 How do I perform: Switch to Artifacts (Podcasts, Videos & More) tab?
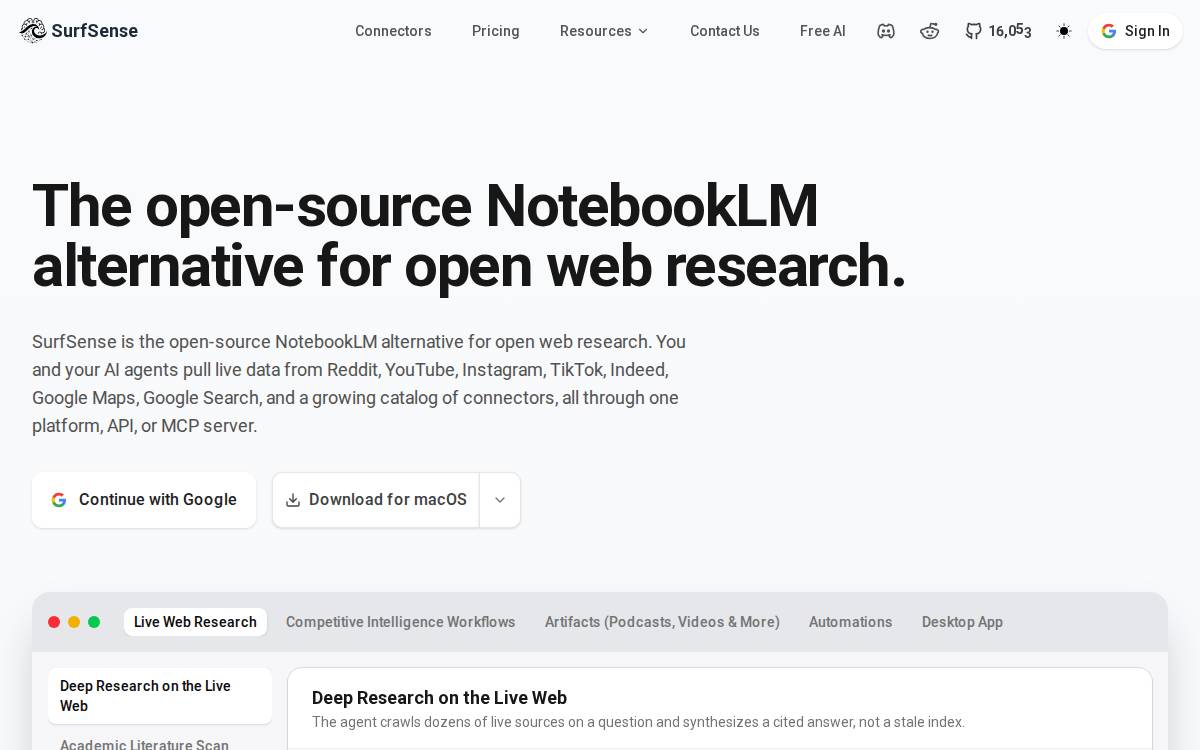pyautogui.click(x=662, y=622)
